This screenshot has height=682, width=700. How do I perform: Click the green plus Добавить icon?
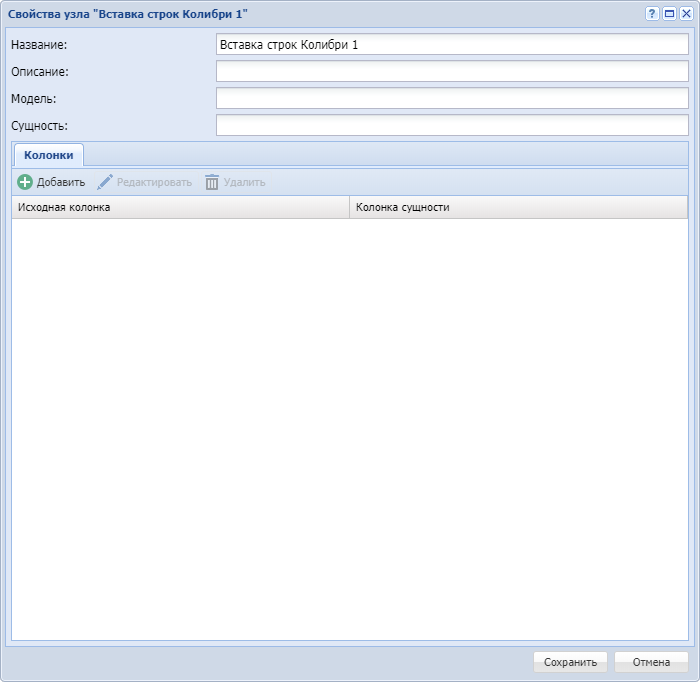[x=25, y=182]
